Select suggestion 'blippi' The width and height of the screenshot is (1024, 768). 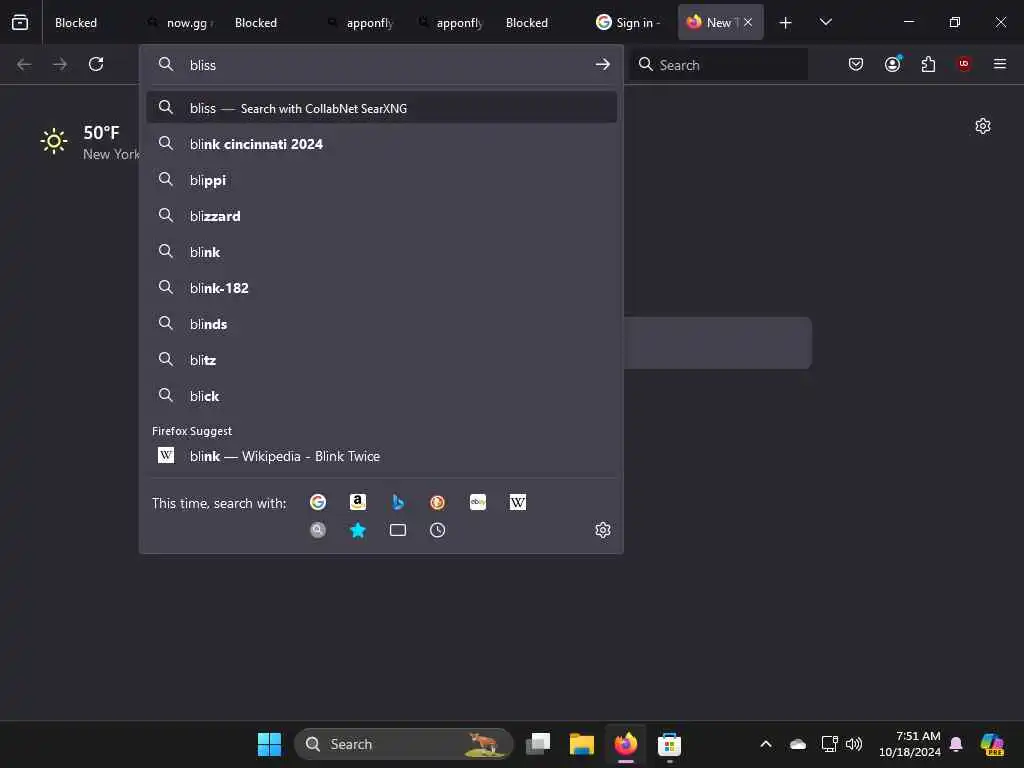[x=381, y=180]
